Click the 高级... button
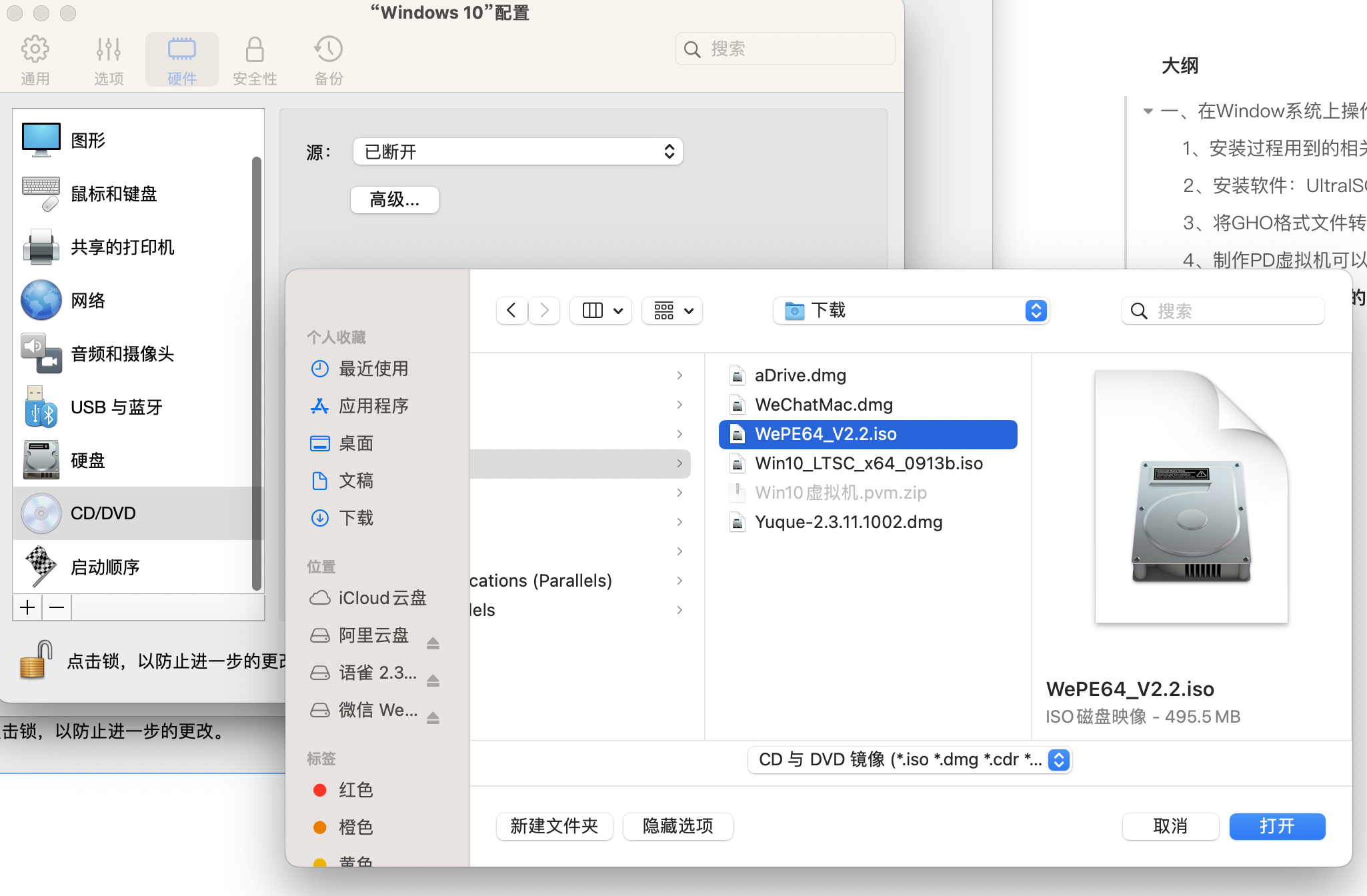 (x=395, y=199)
